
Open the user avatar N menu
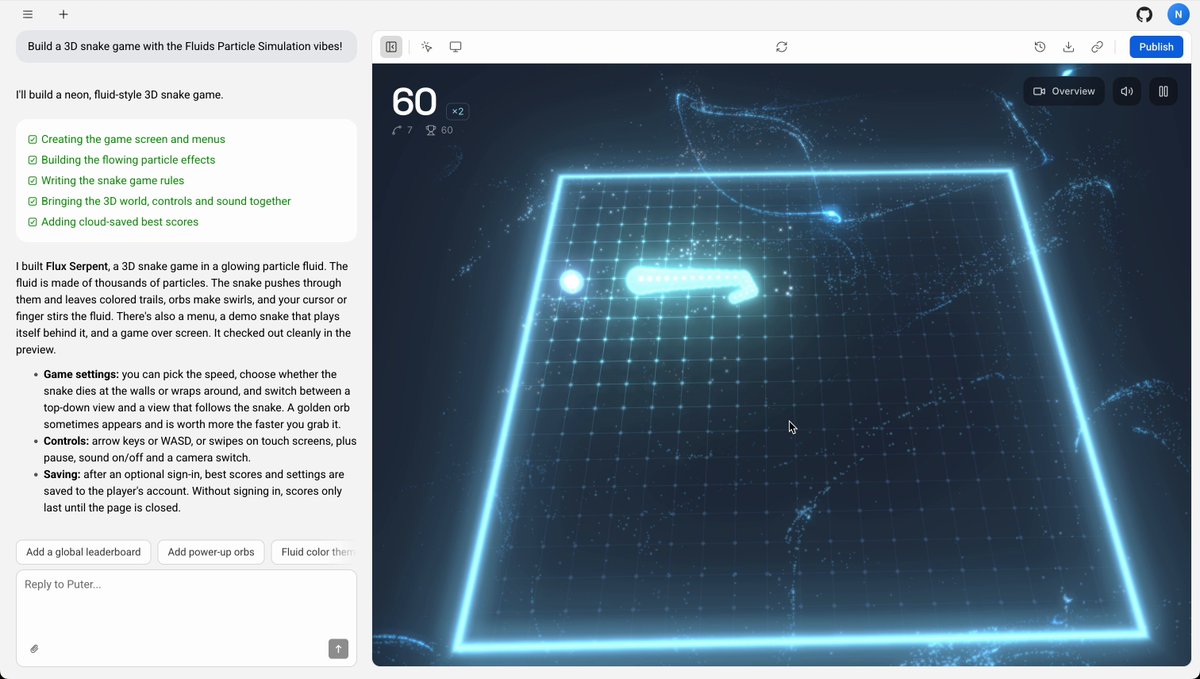[x=1177, y=15]
